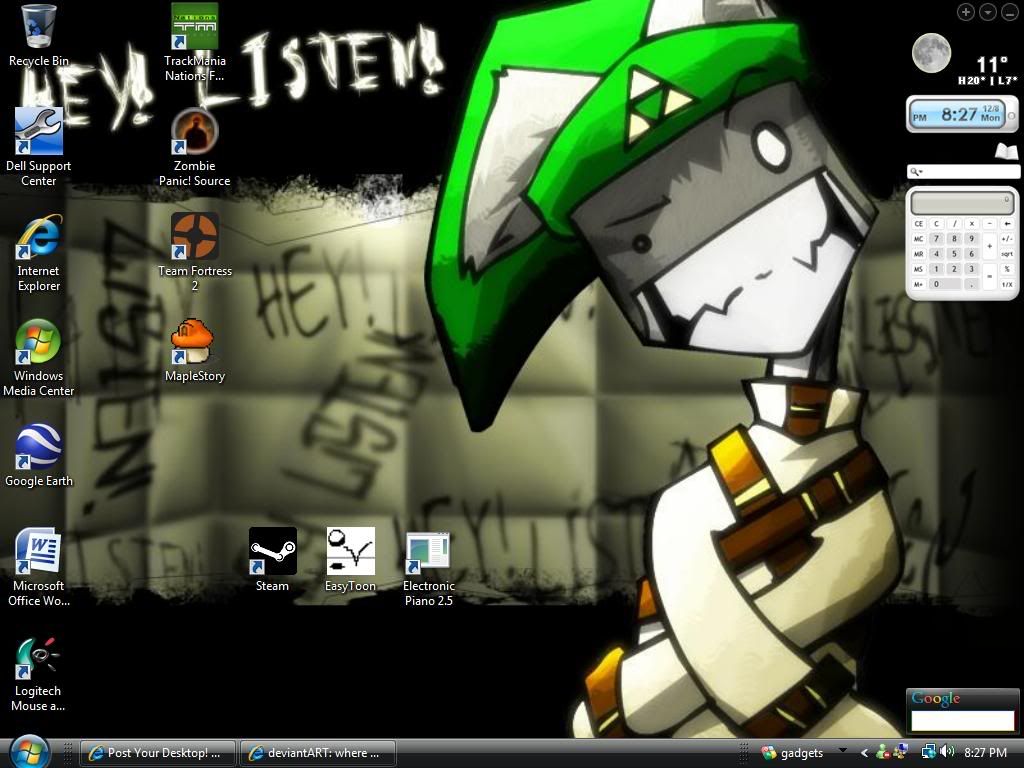Open the Dell Support Center icon
Image resolution: width=1024 pixels, height=768 pixels.
click(39, 132)
